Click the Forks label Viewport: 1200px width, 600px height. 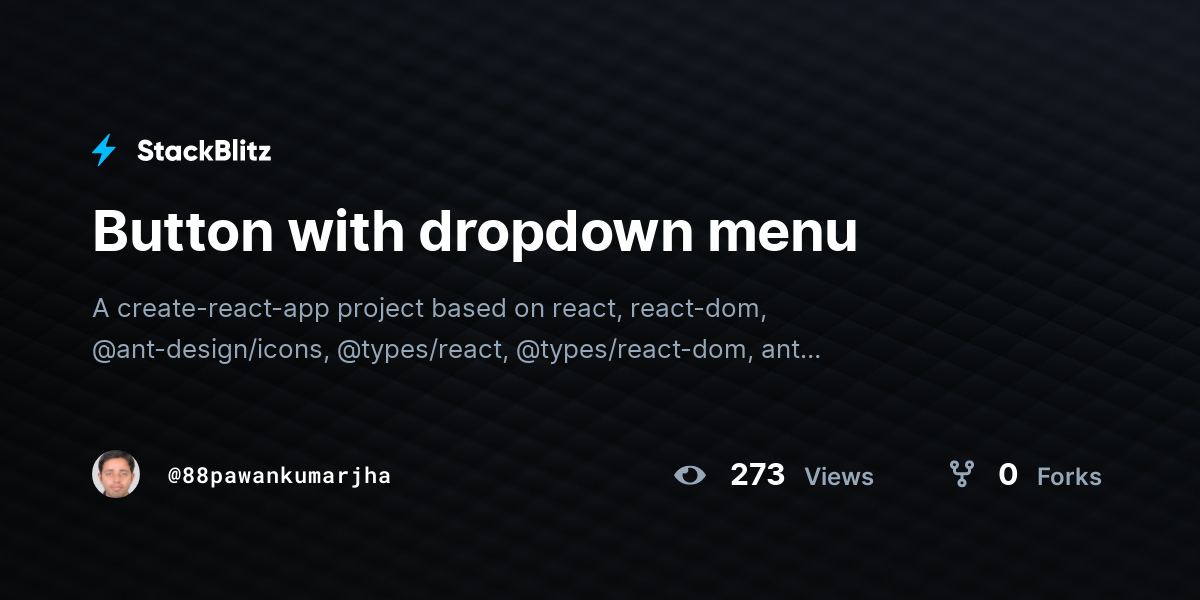pos(1069,477)
